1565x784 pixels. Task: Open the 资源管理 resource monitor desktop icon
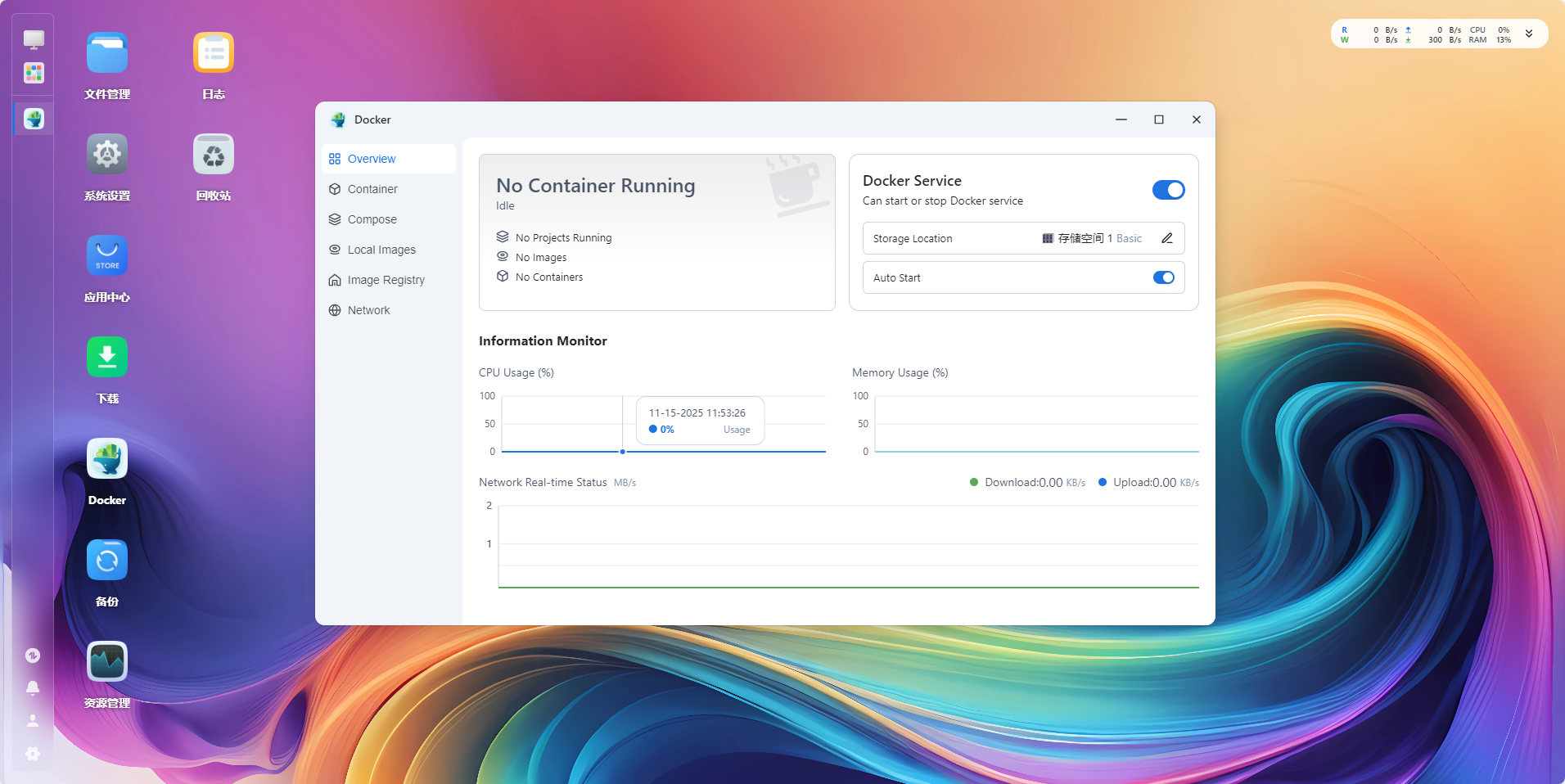pos(107,661)
